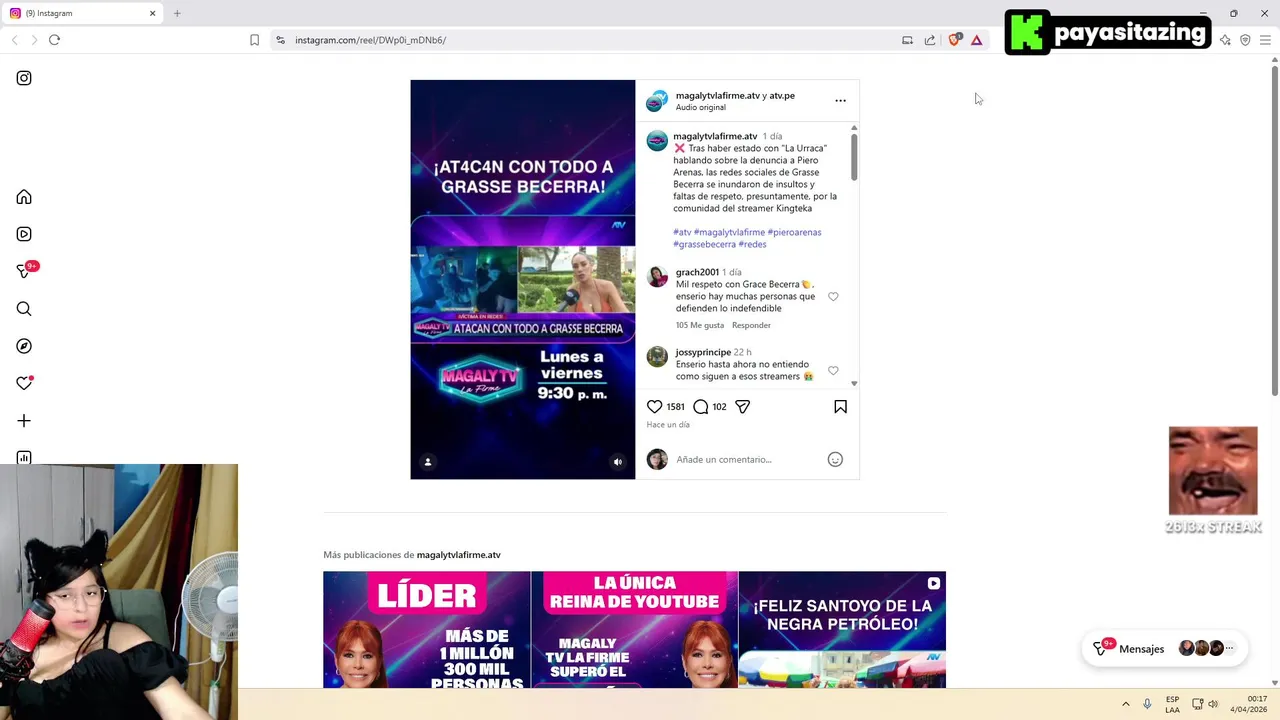Screen dimensions: 1280x720
Task: Open jossyprincipe's profile name
Action: [703, 352]
